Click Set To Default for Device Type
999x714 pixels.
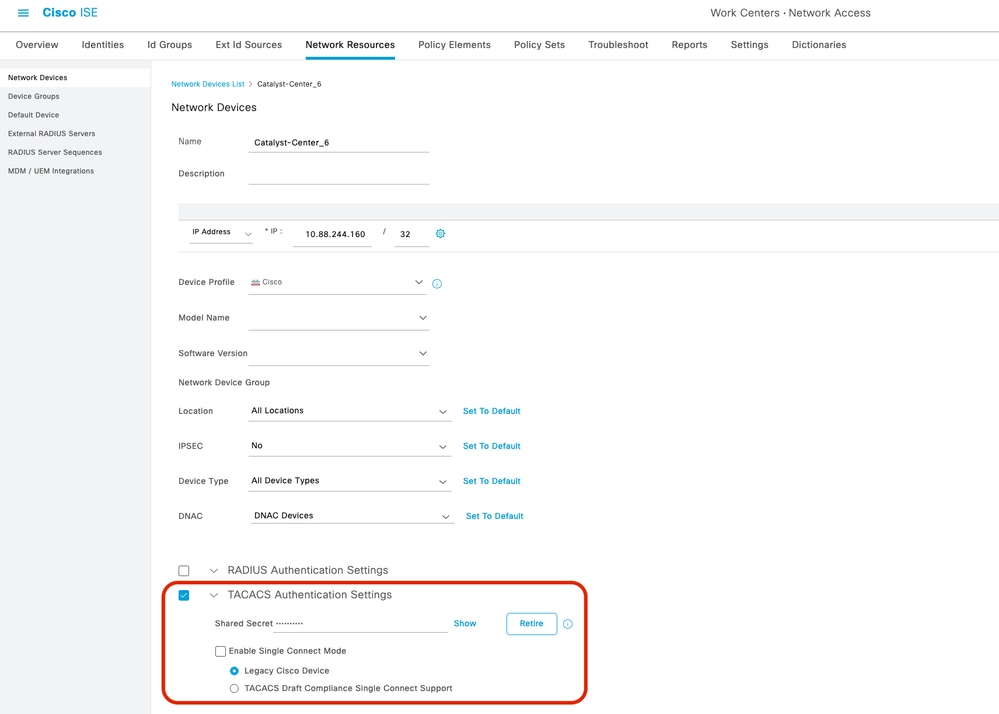(492, 482)
